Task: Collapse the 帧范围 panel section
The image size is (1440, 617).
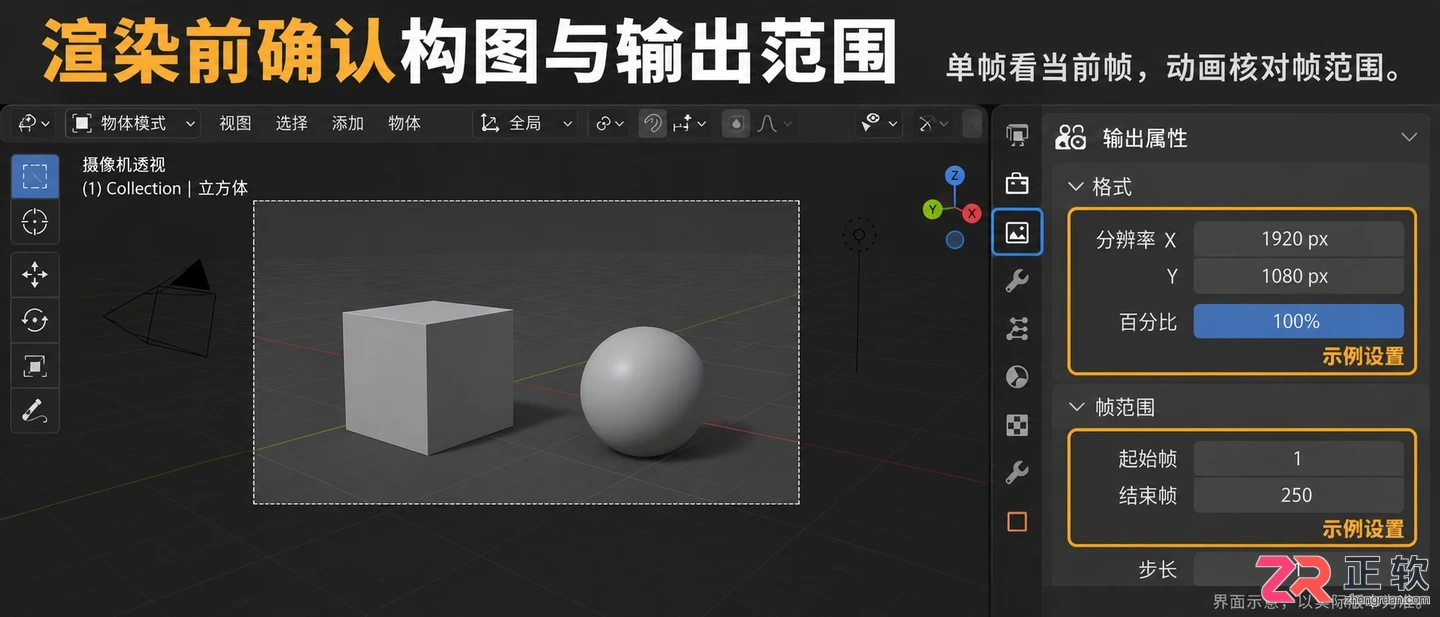Action: (x=1076, y=407)
